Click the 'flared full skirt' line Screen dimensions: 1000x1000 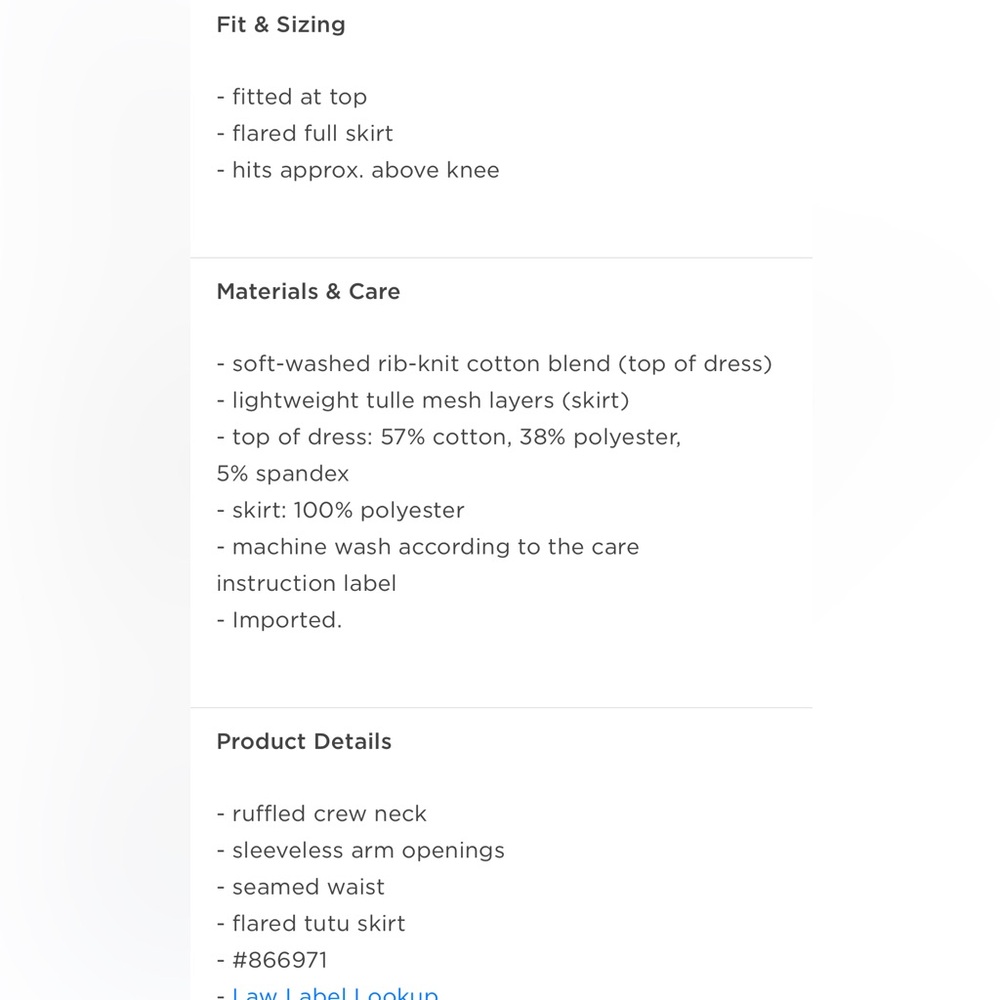click(305, 133)
